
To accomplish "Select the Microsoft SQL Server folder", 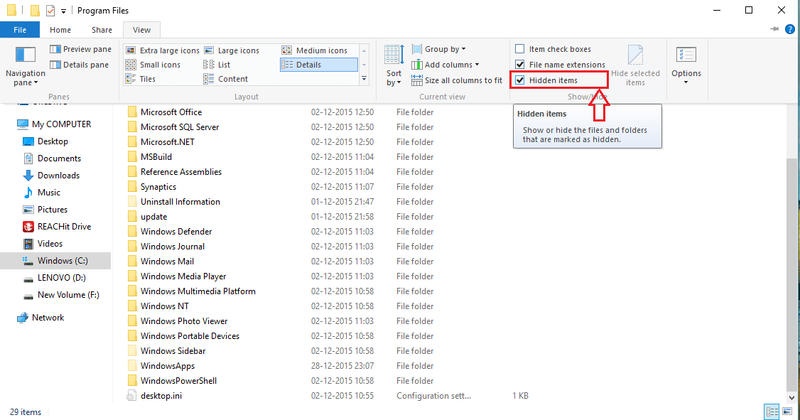I will pos(180,127).
